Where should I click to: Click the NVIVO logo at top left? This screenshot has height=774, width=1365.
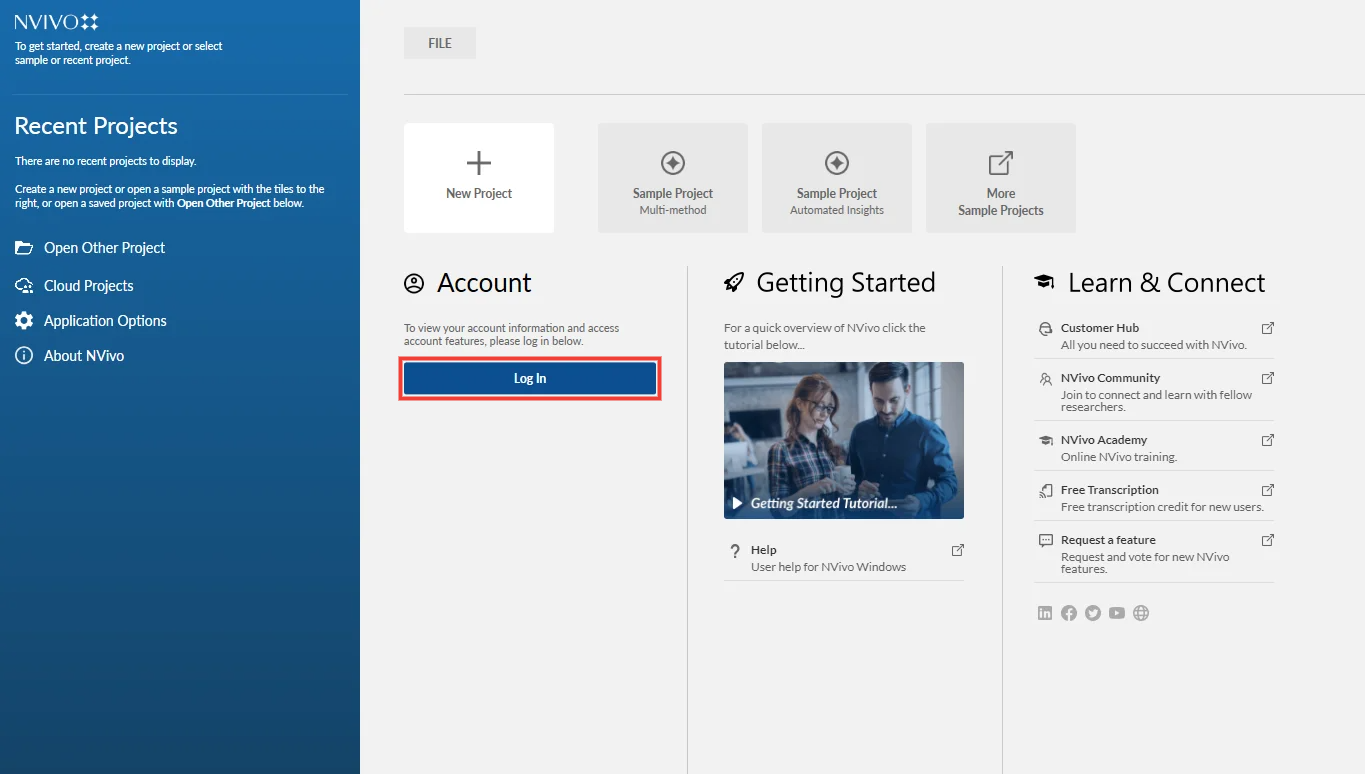click(x=56, y=22)
